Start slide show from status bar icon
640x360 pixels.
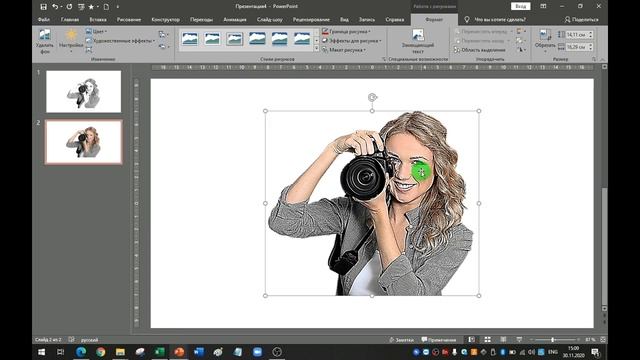point(519,340)
